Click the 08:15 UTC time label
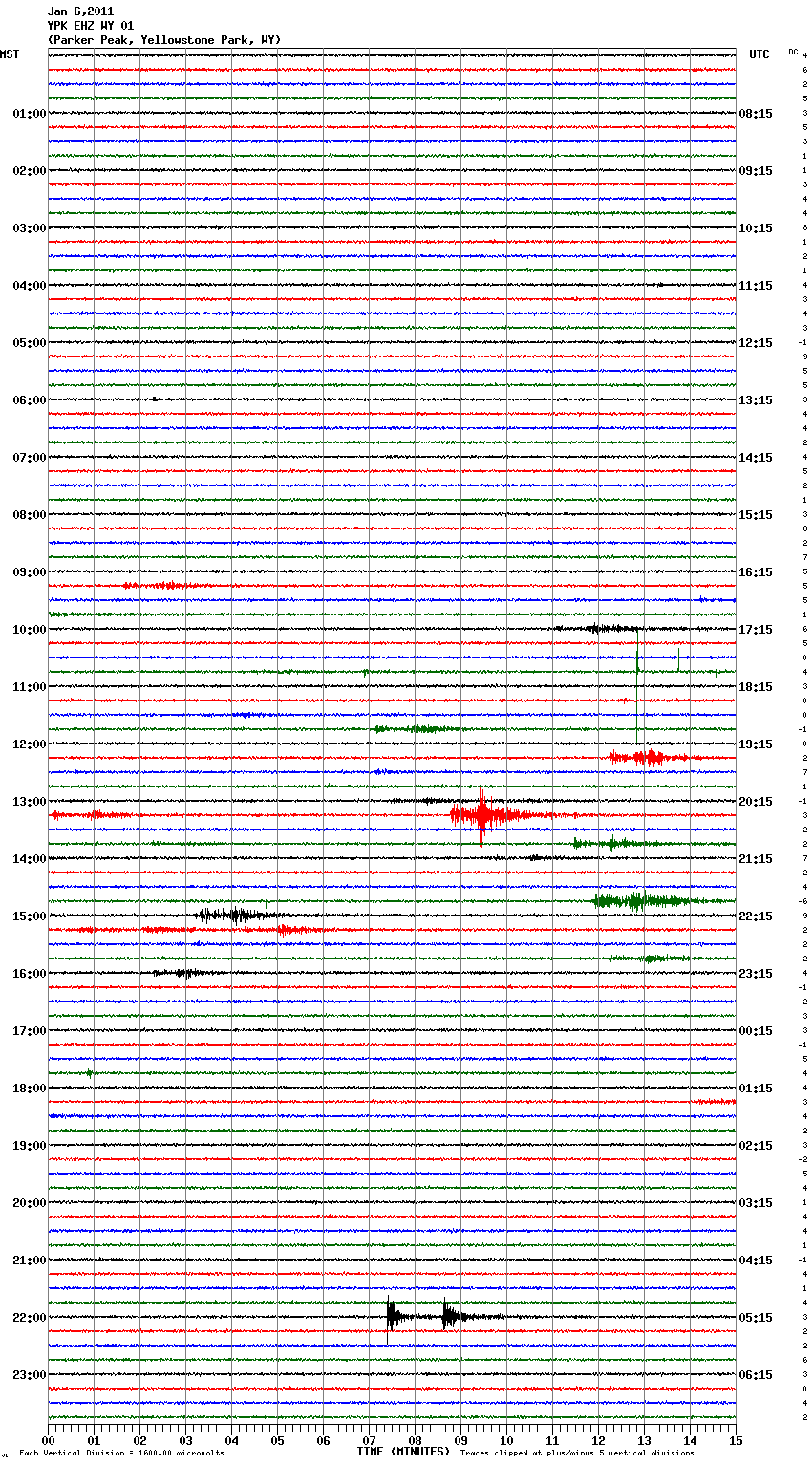 tap(756, 114)
